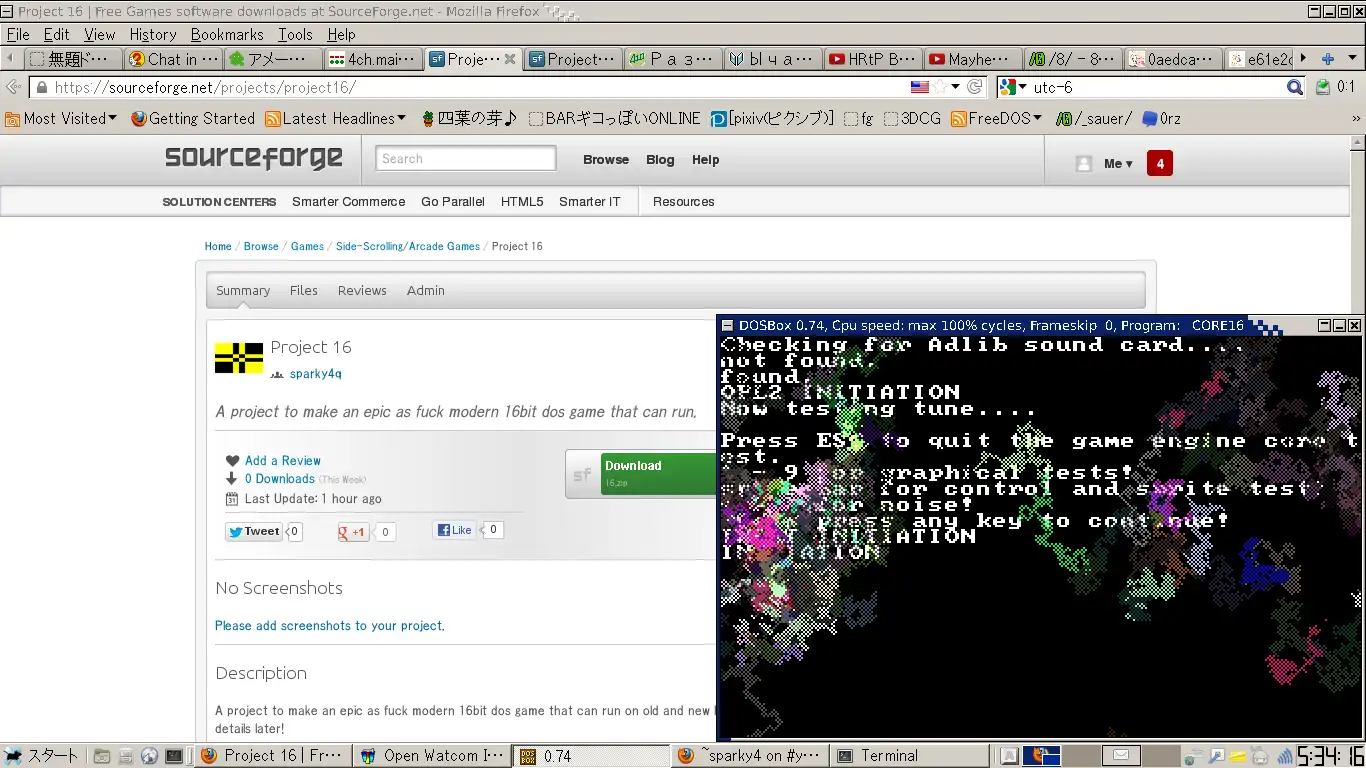Click the Terminal taskbar entry icon
This screenshot has height=768, width=1366.
[845, 756]
